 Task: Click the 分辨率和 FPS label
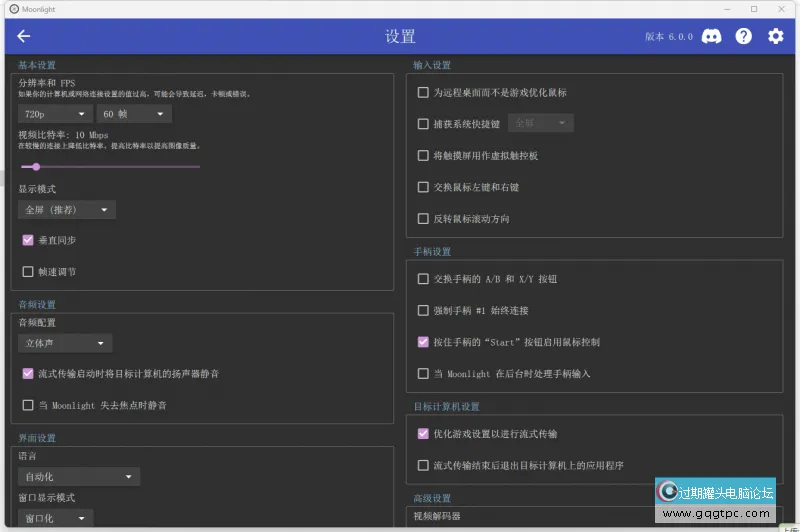(x=47, y=83)
